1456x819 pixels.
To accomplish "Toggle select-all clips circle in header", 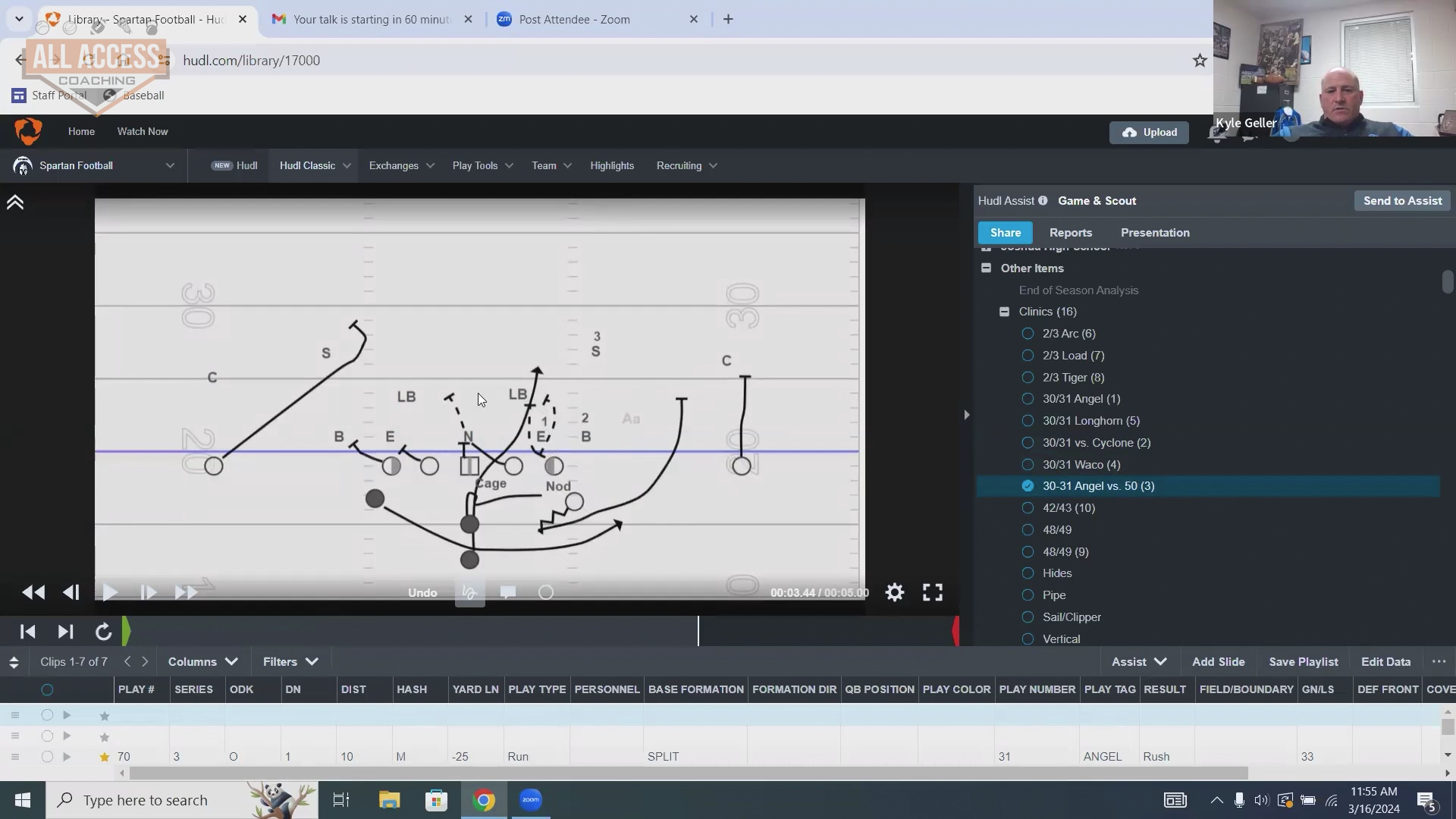I will click(47, 690).
